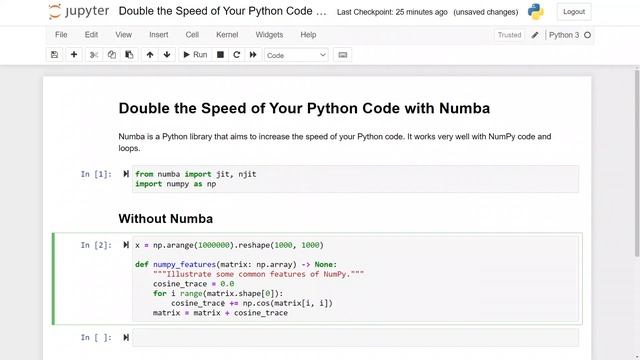Click the docstring line in the function
This screenshot has height=360, width=640.
tap(258, 274)
